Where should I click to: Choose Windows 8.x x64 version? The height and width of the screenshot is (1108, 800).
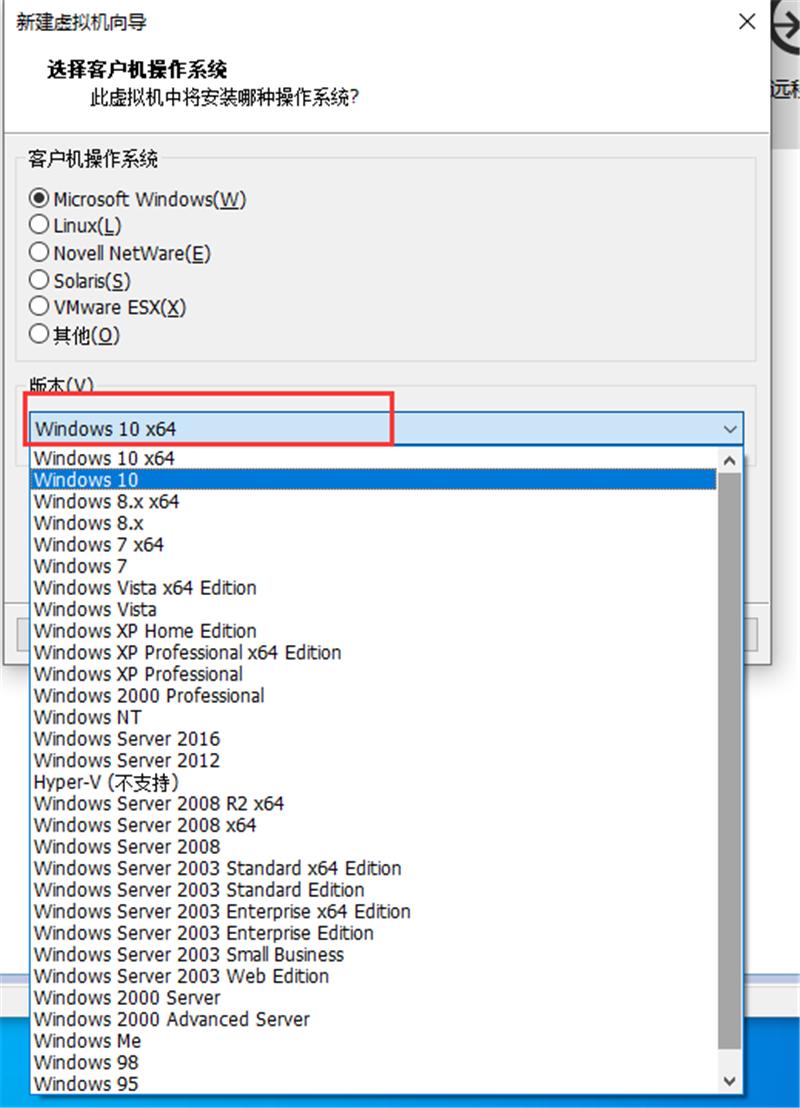374,502
